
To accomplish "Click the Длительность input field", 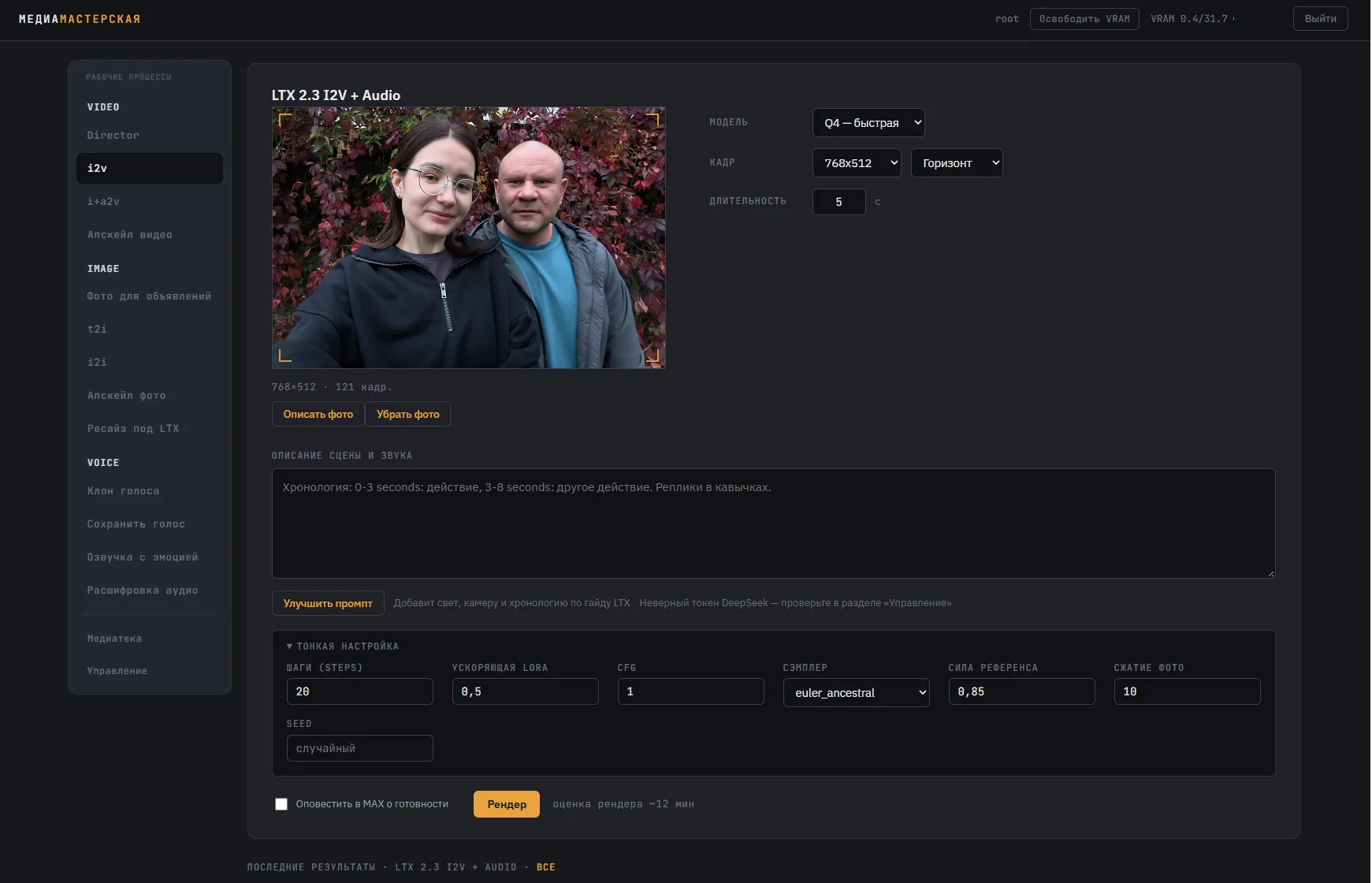I will (839, 202).
